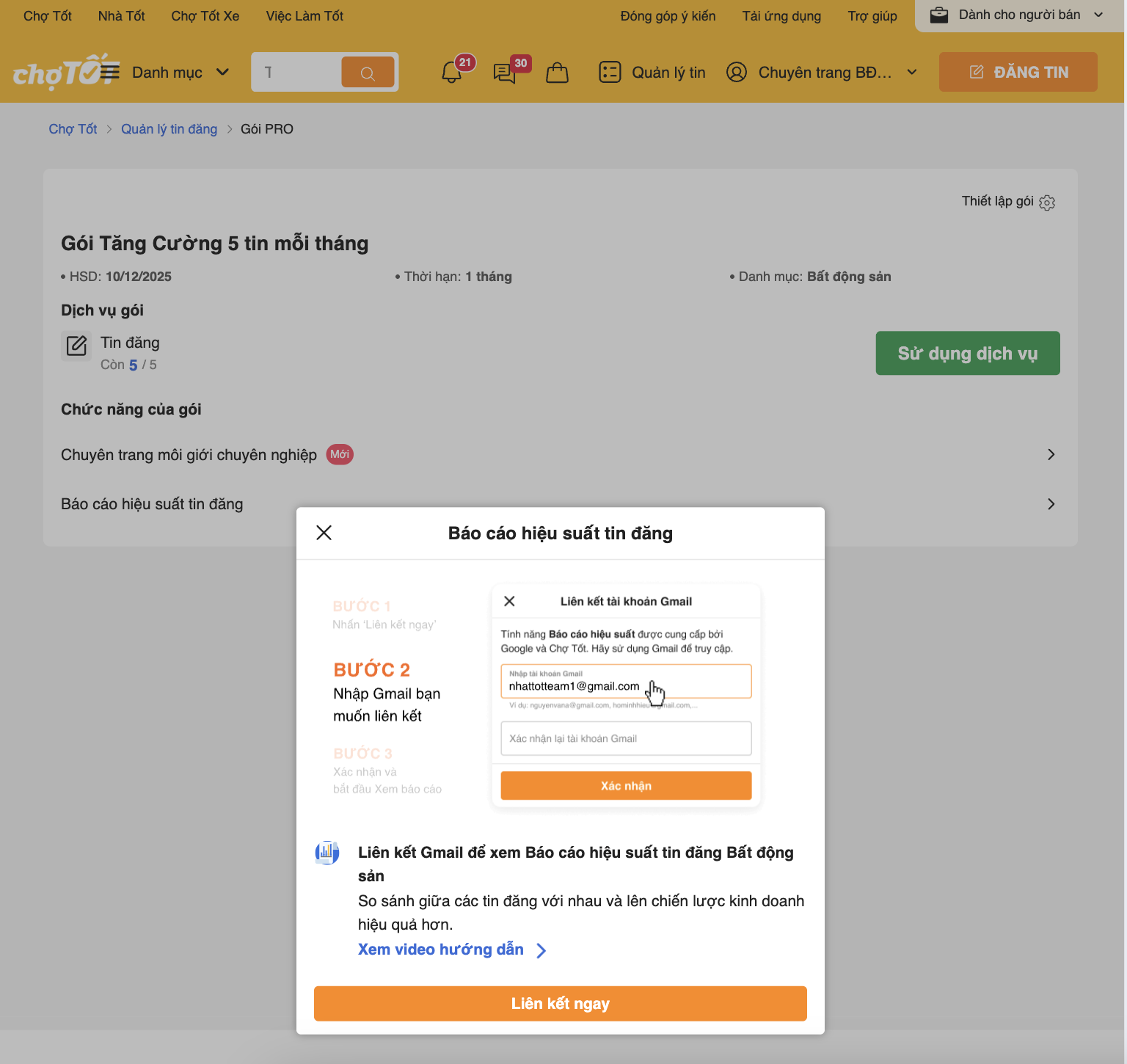This screenshot has width=1127, height=1064.
Task: Open the notifications bell icon
Action: [x=452, y=73]
